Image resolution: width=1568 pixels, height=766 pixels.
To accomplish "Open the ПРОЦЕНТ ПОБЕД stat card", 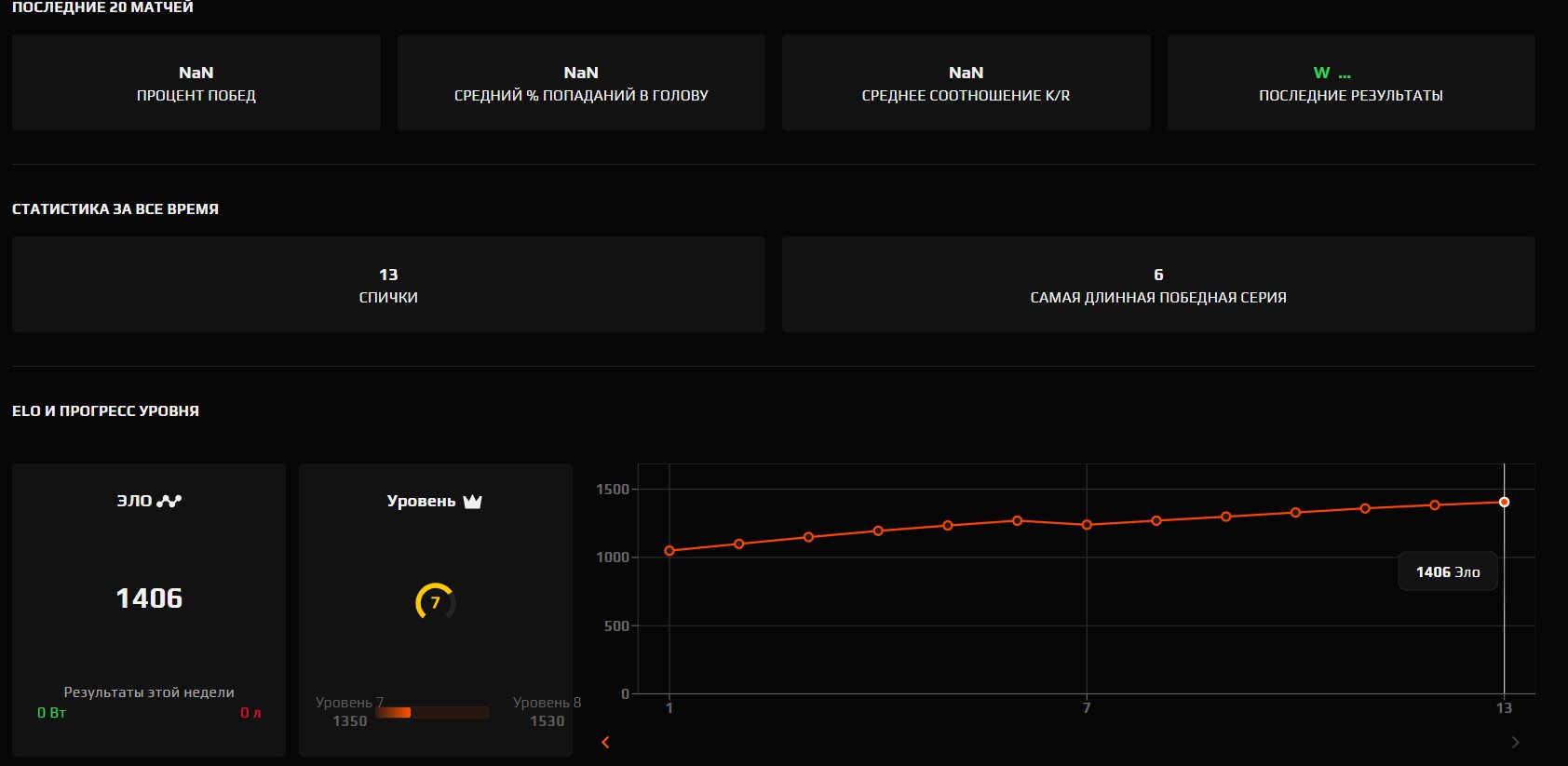I will point(196,83).
